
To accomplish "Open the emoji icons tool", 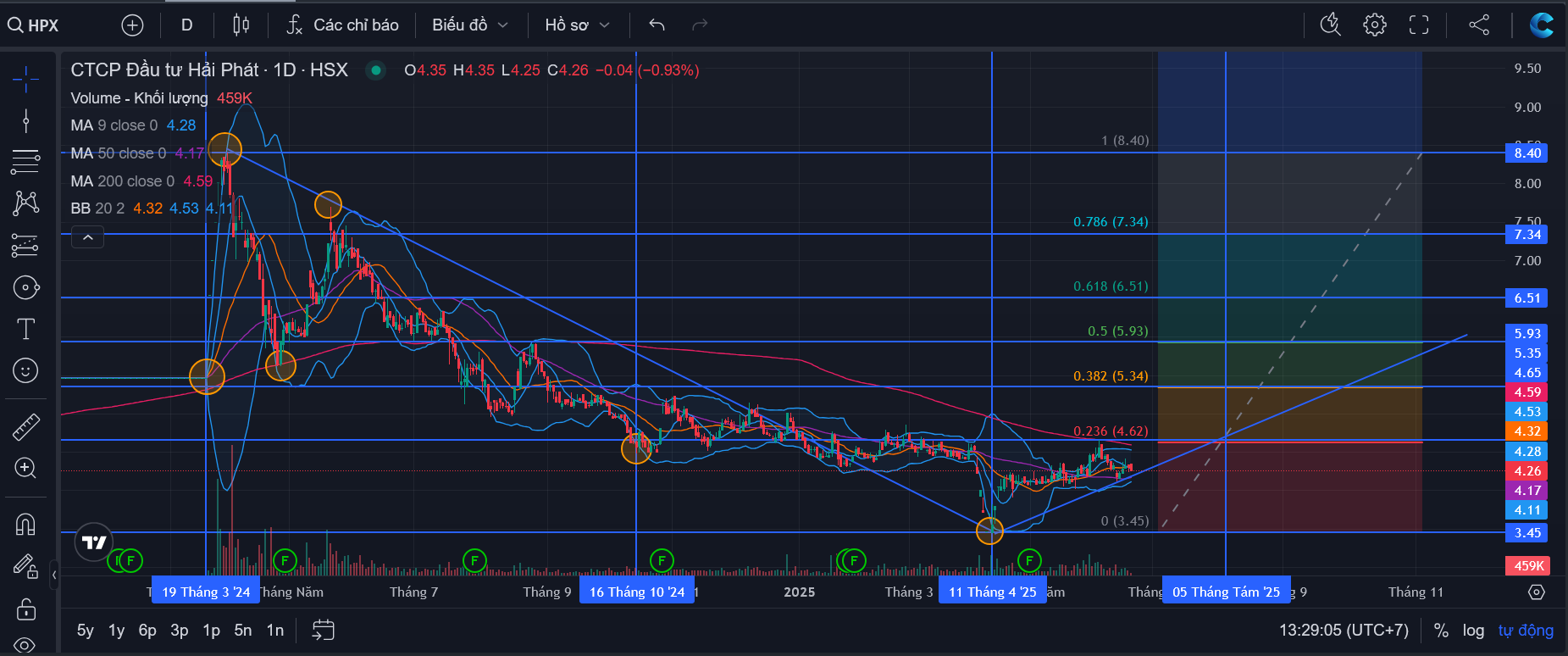I will click(25, 370).
